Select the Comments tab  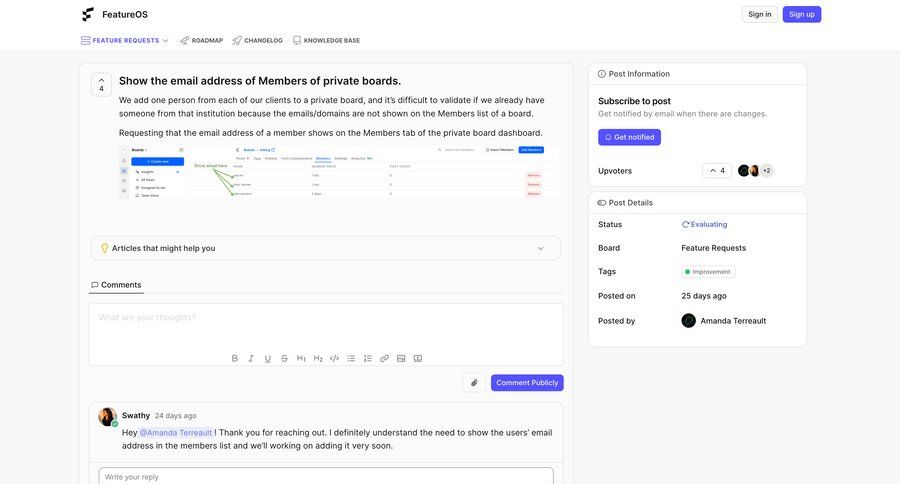116,285
